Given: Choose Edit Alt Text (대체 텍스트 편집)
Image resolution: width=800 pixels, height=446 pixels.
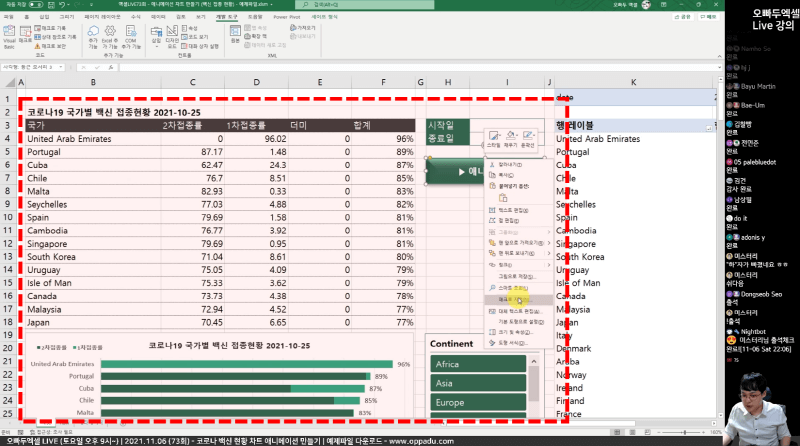Looking at the screenshot, I should pos(518,311).
